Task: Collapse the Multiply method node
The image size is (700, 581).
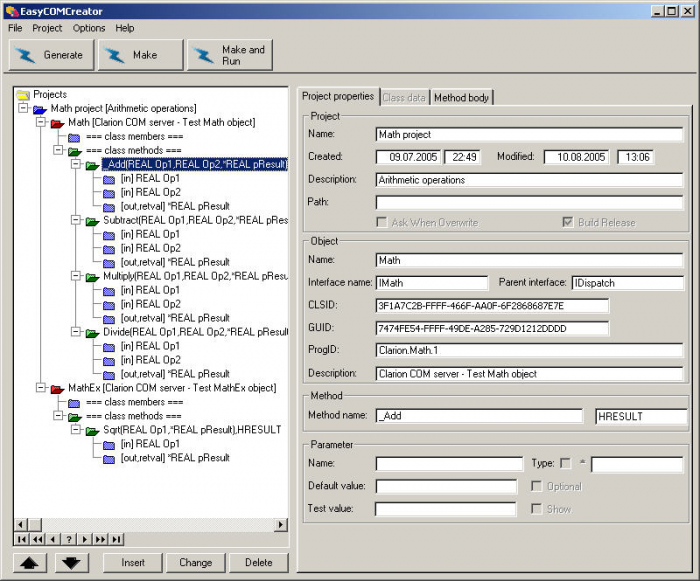Action: (x=76, y=276)
